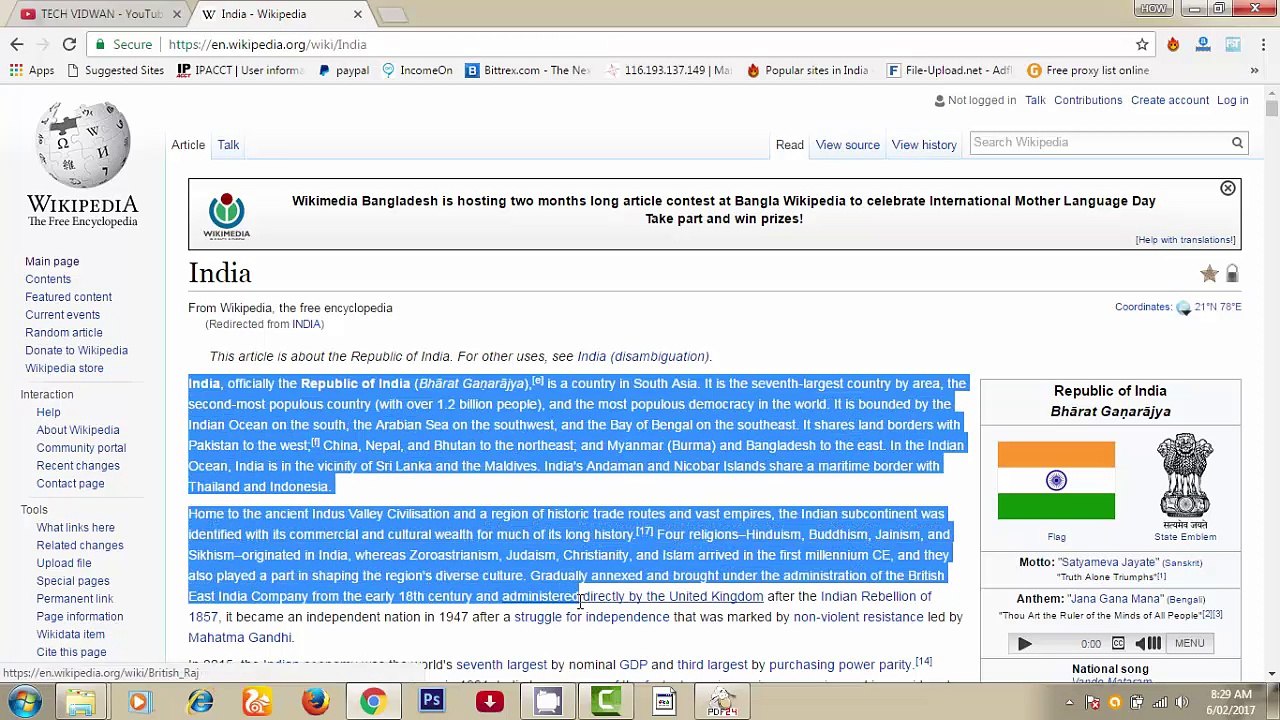This screenshot has height=720, width=1280.
Task: Click the page protection padlock icon
Action: (x=1232, y=273)
